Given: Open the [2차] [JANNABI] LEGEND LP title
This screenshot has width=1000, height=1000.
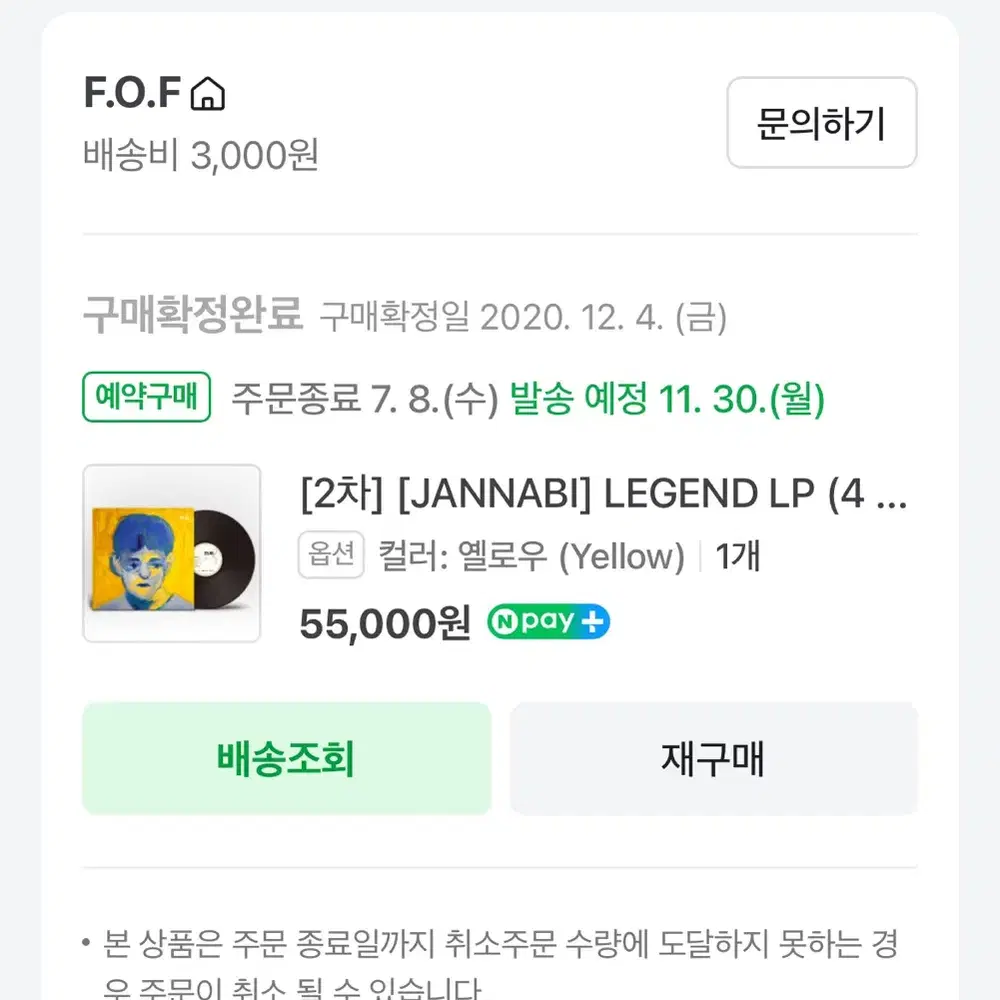Looking at the screenshot, I should point(603,494).
